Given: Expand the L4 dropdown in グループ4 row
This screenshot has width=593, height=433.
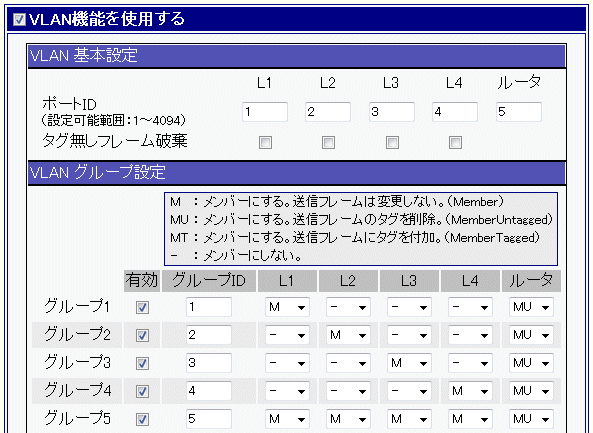Looking at the screenshot, I should [x=470, y=391].
